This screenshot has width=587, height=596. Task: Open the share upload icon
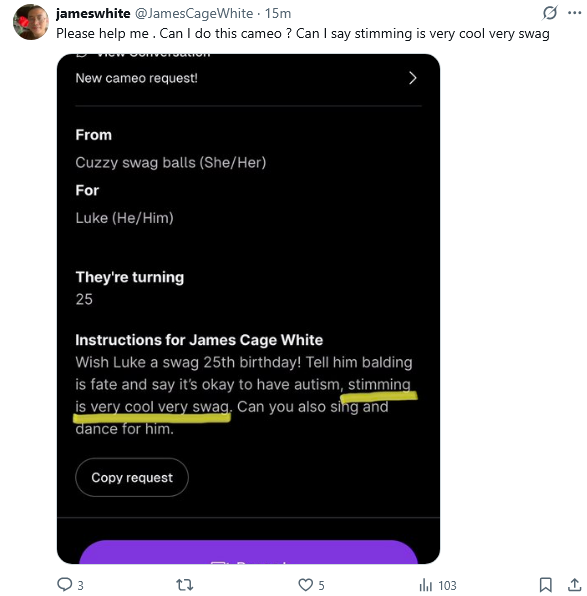(575, 585)
